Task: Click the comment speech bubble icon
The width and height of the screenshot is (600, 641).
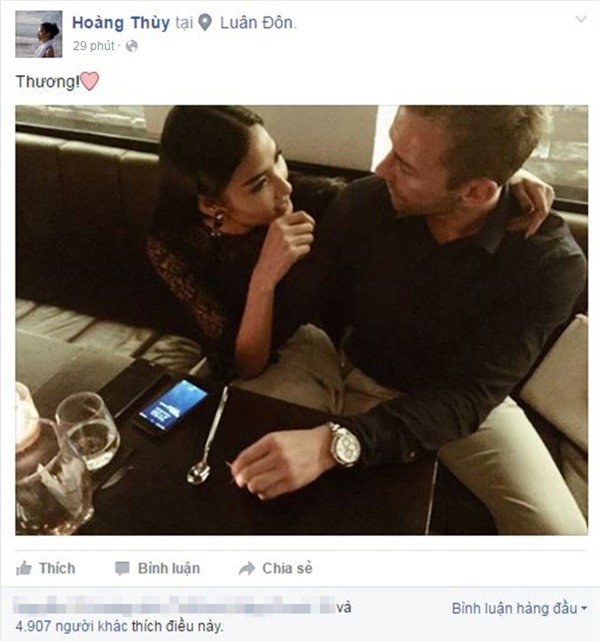Action: pos(122,568)
